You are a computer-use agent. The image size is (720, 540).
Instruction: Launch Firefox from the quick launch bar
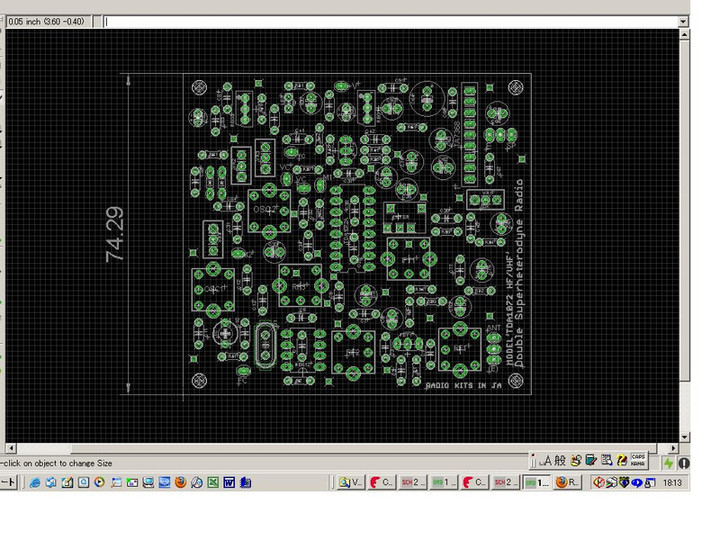(x=180, y=482)
